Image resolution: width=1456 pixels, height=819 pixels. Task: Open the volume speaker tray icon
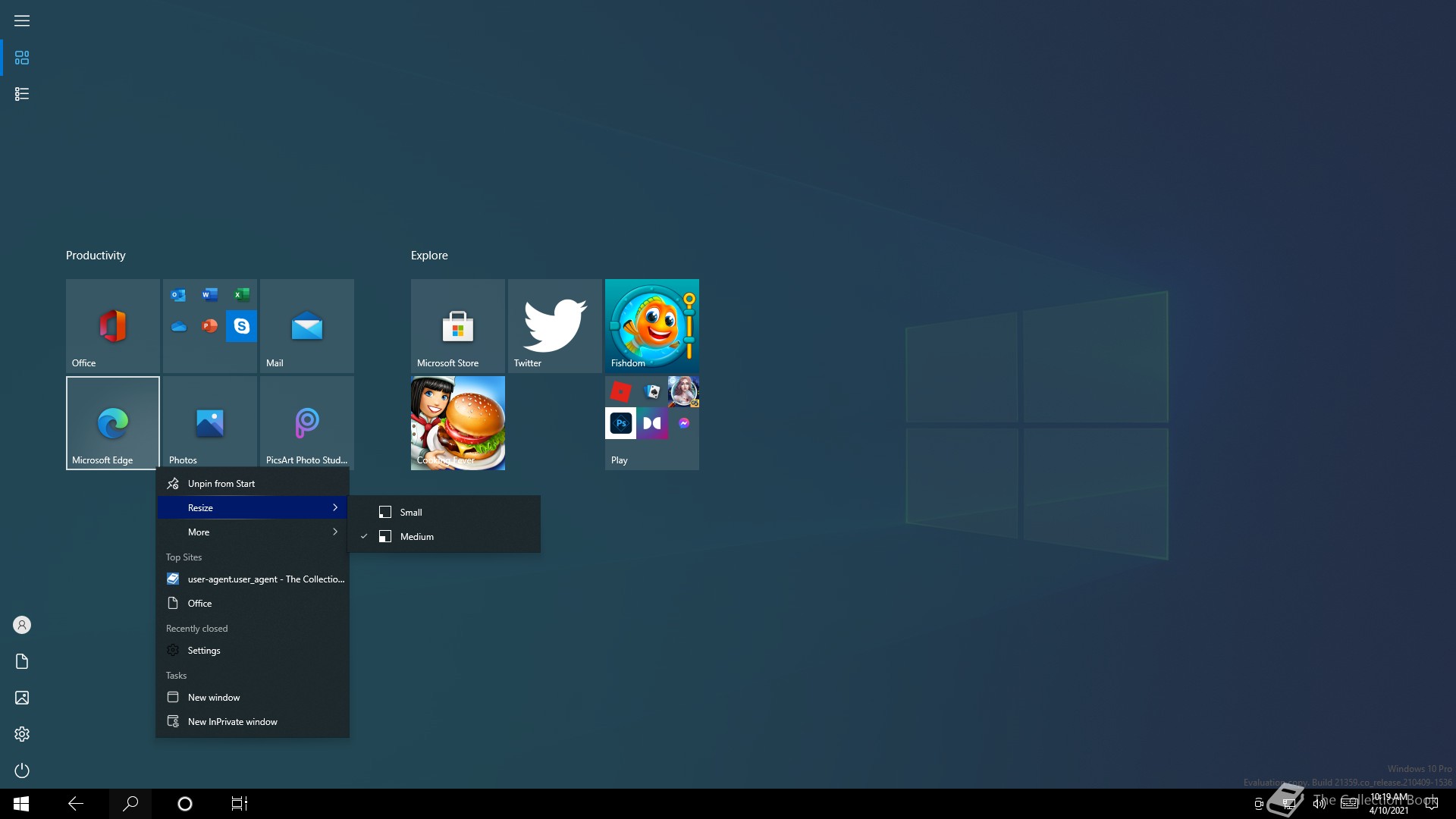pyautogui.click(x=1319, y=804)
